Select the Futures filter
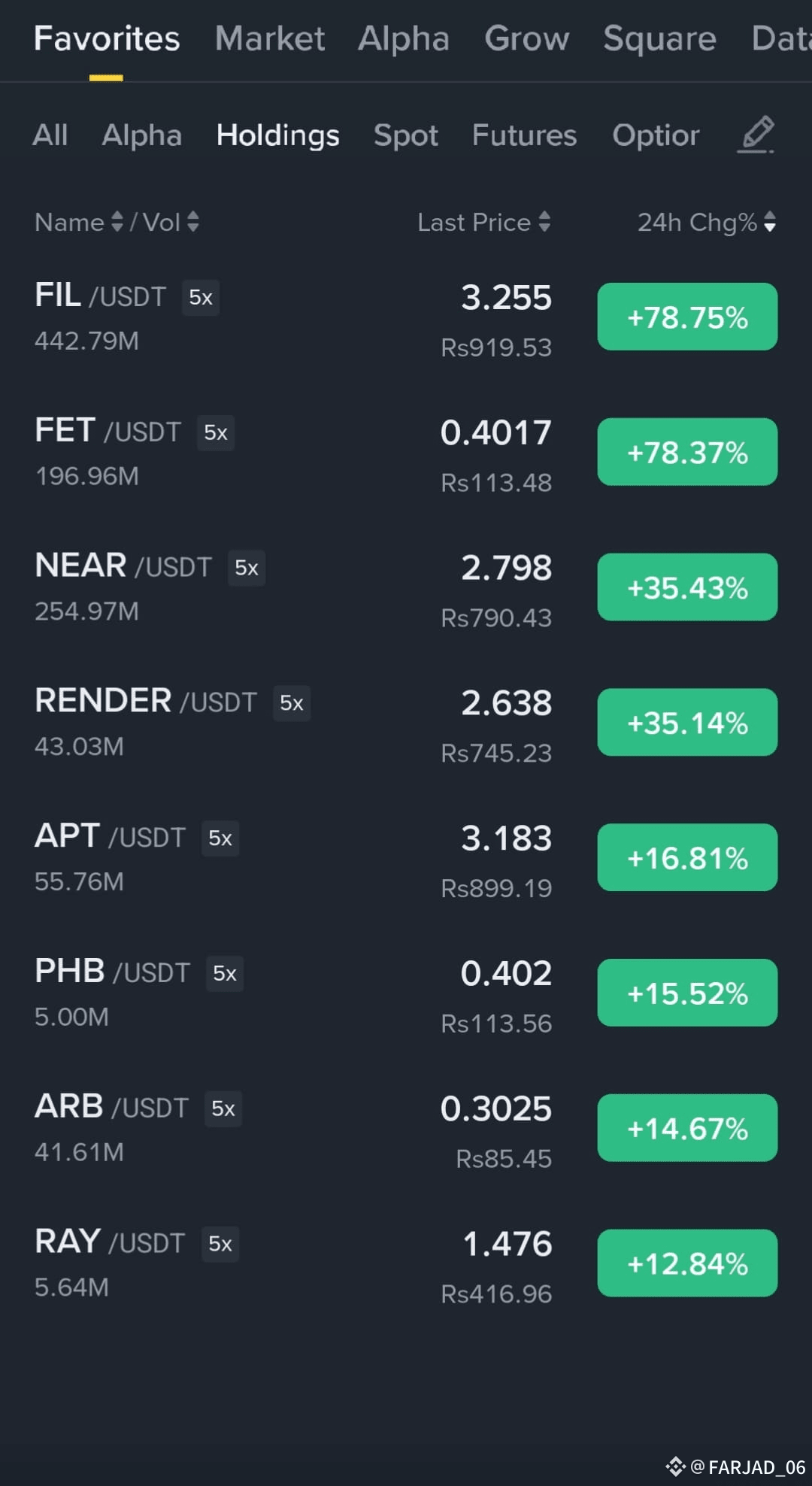This screenshot has width=812, height=1486. [x=525, y=135]
